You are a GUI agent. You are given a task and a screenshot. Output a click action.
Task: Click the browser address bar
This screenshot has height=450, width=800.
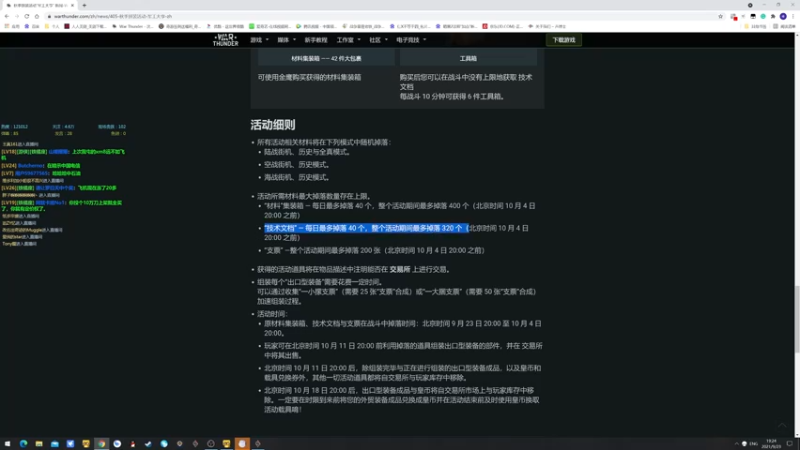point(383,16)
